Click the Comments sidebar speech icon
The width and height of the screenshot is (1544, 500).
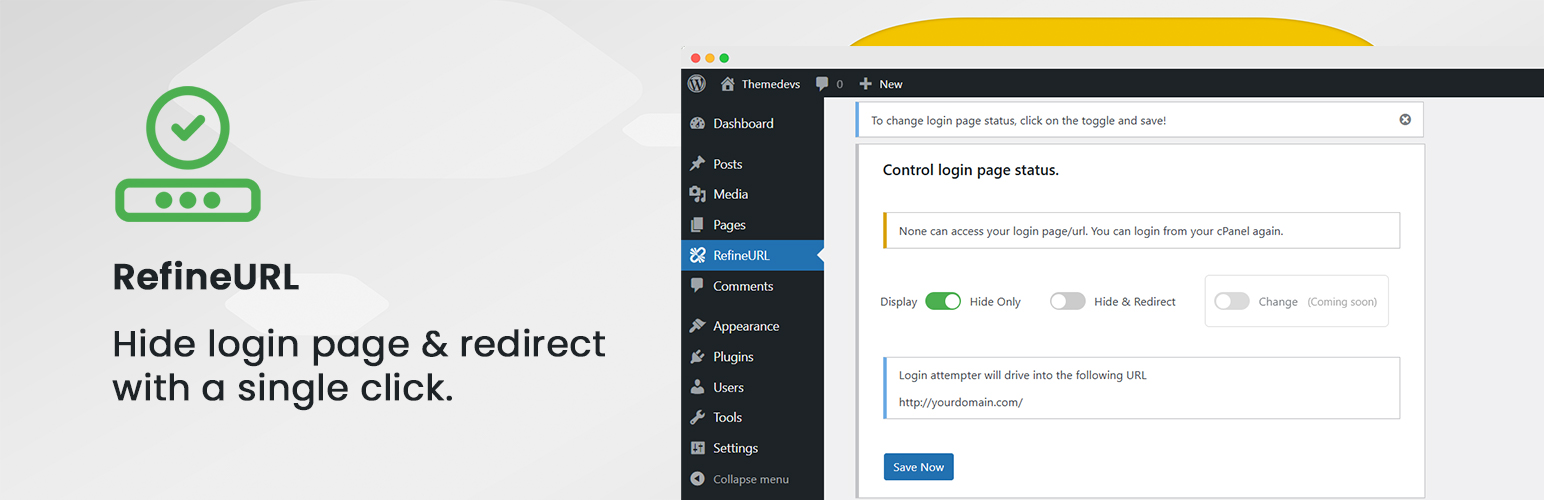pos(698,286)
